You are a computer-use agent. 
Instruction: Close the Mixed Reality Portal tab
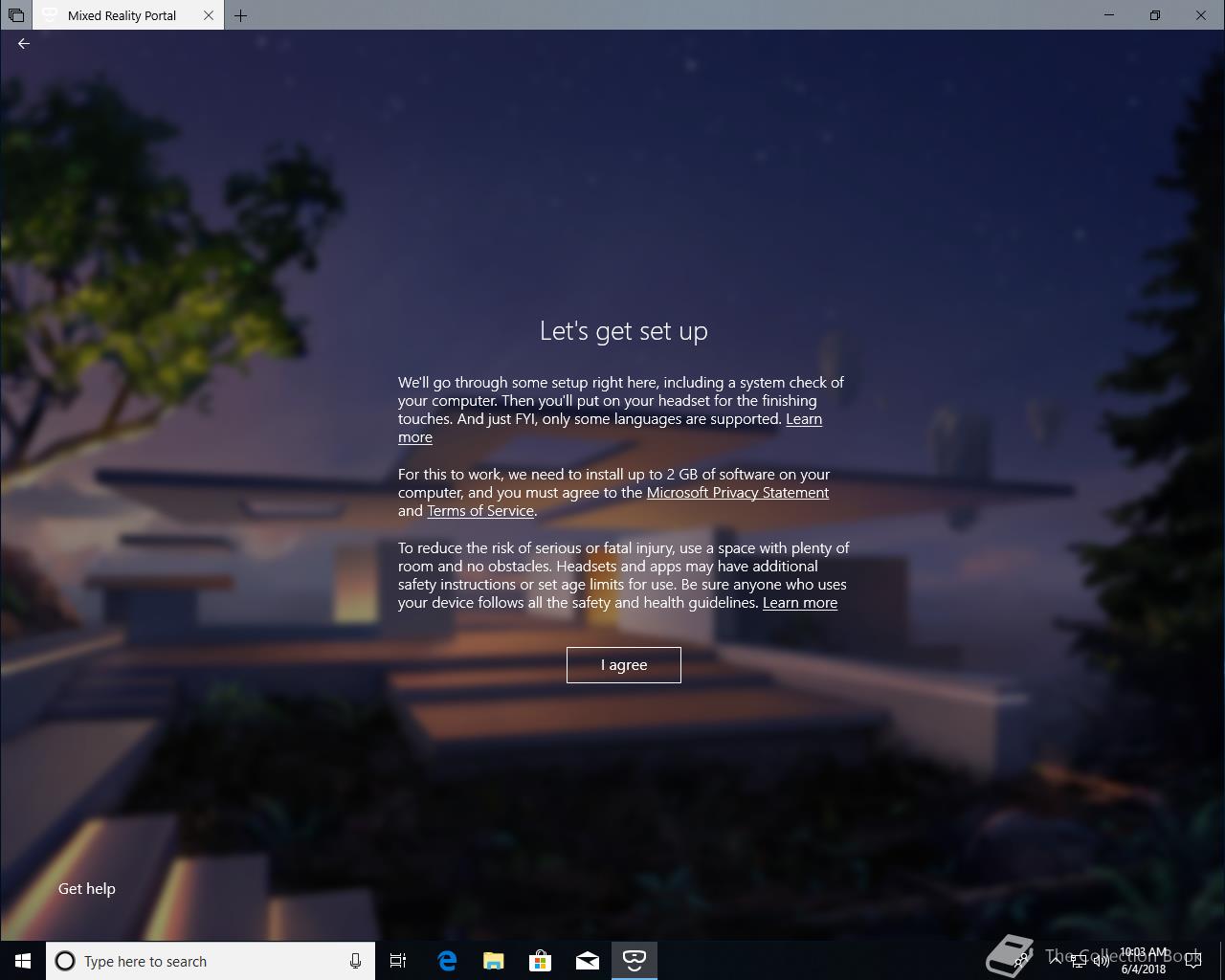(209, 15)
